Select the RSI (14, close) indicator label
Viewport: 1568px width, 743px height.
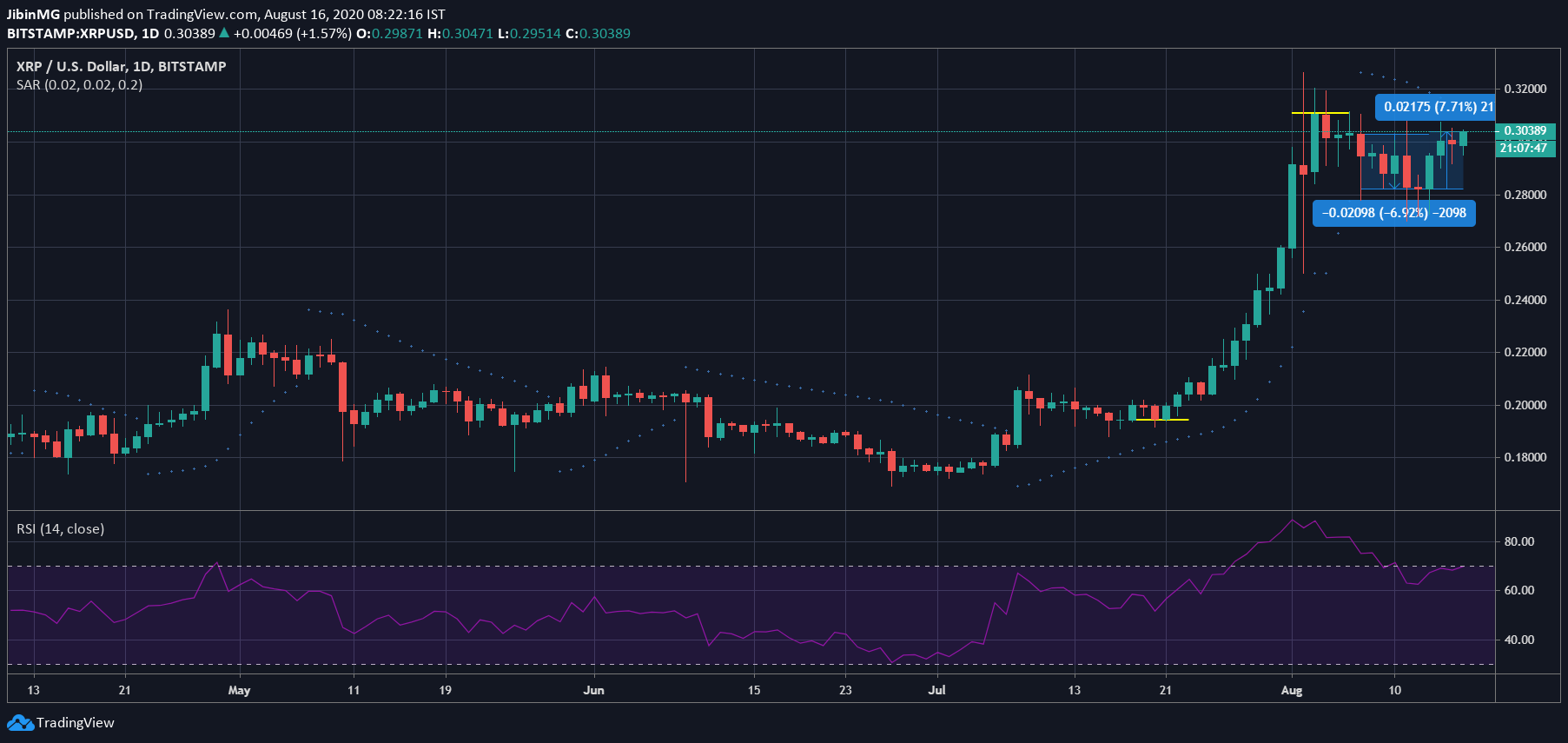click(60, 528)
